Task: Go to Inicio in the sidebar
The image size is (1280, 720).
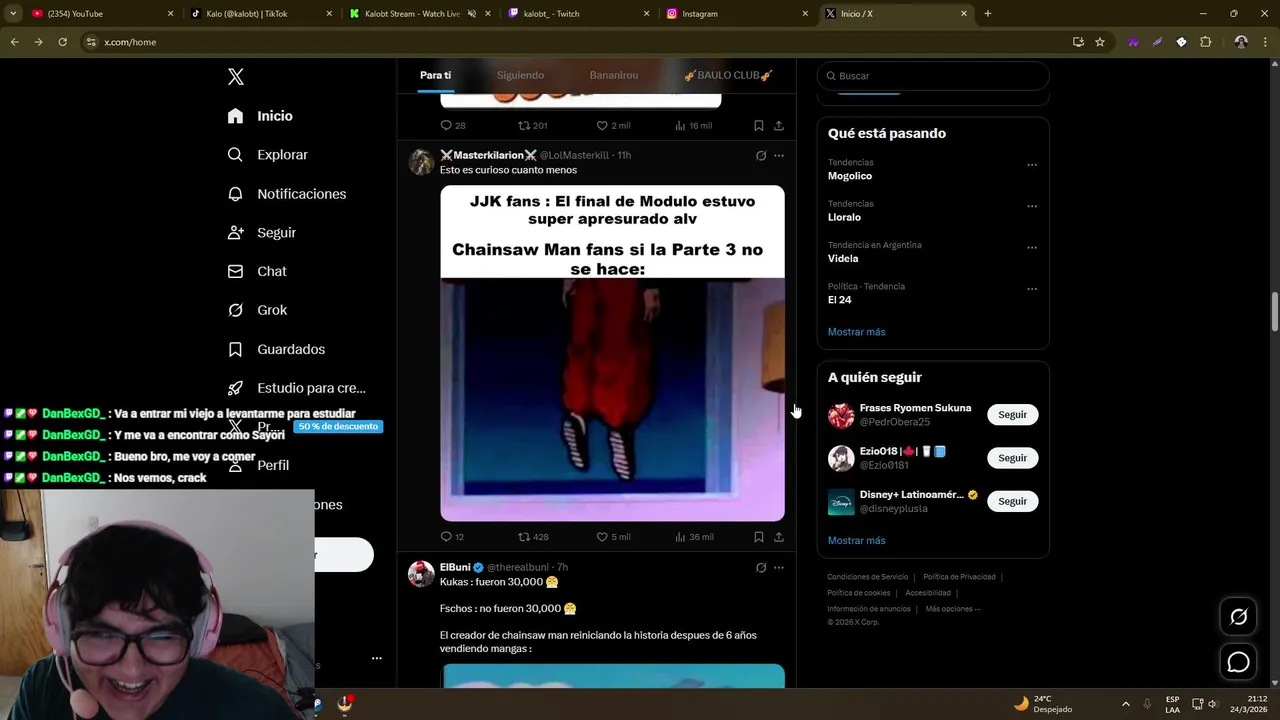Action: 260,116
